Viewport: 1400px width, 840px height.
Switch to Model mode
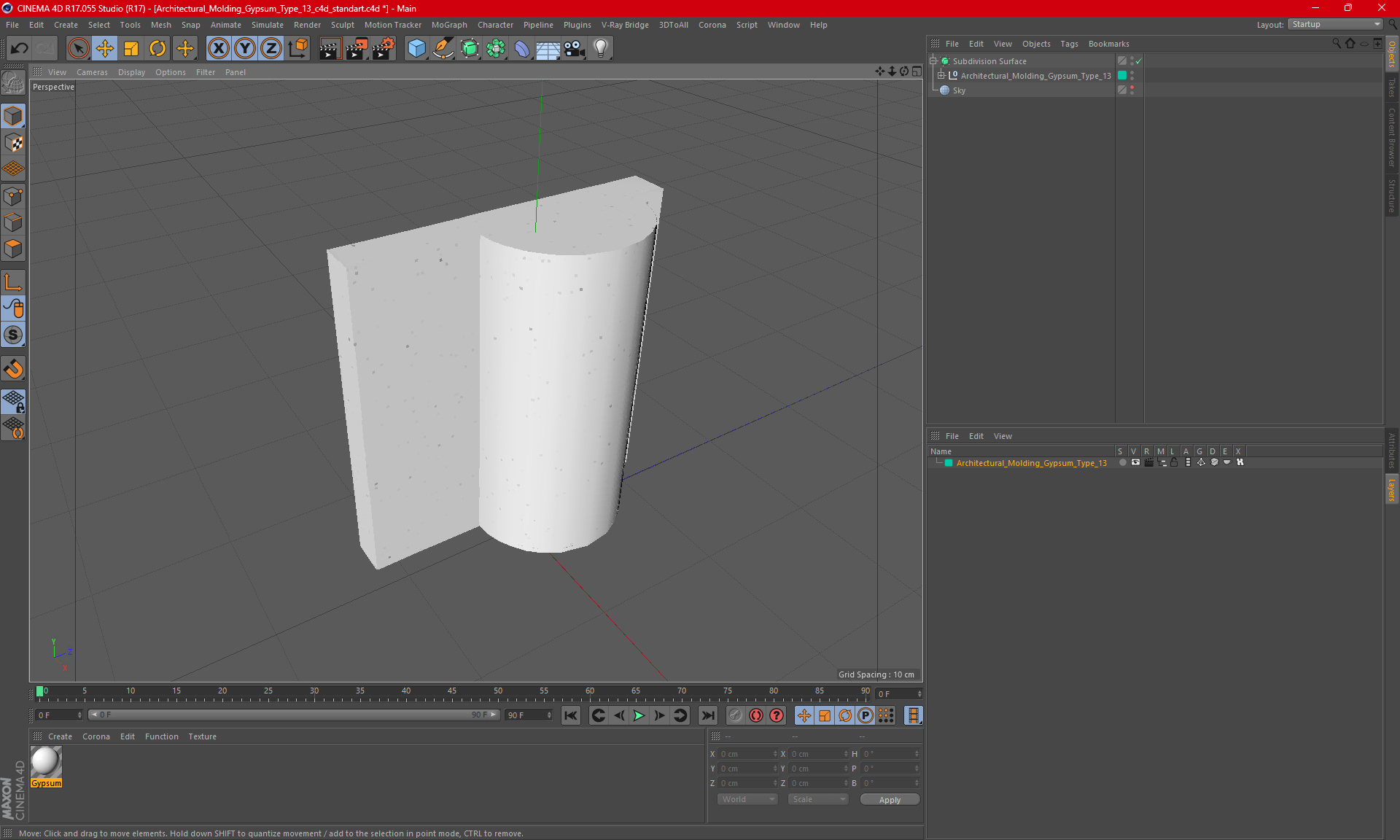point(13,116)
